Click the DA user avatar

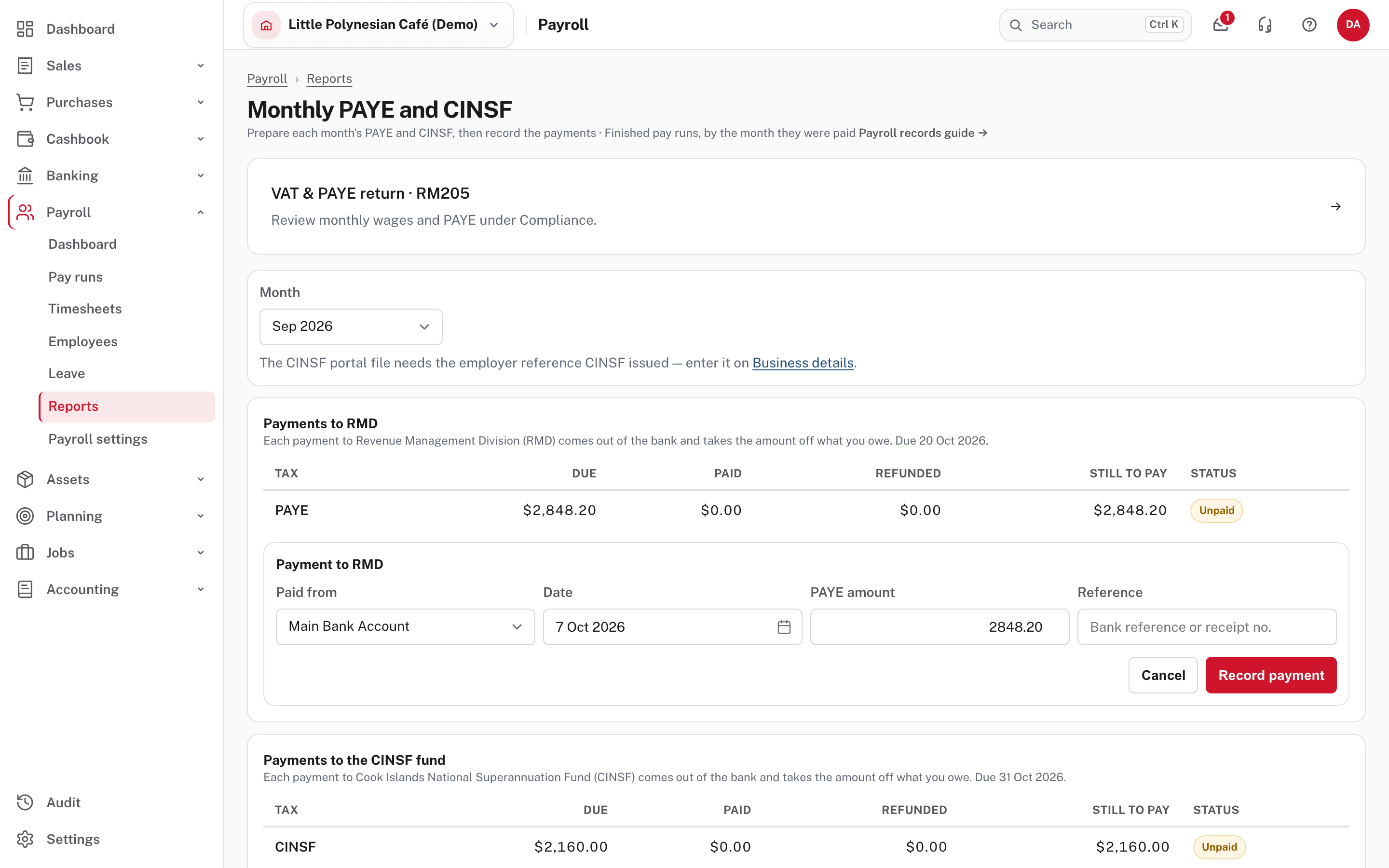tap(1353, 25)
